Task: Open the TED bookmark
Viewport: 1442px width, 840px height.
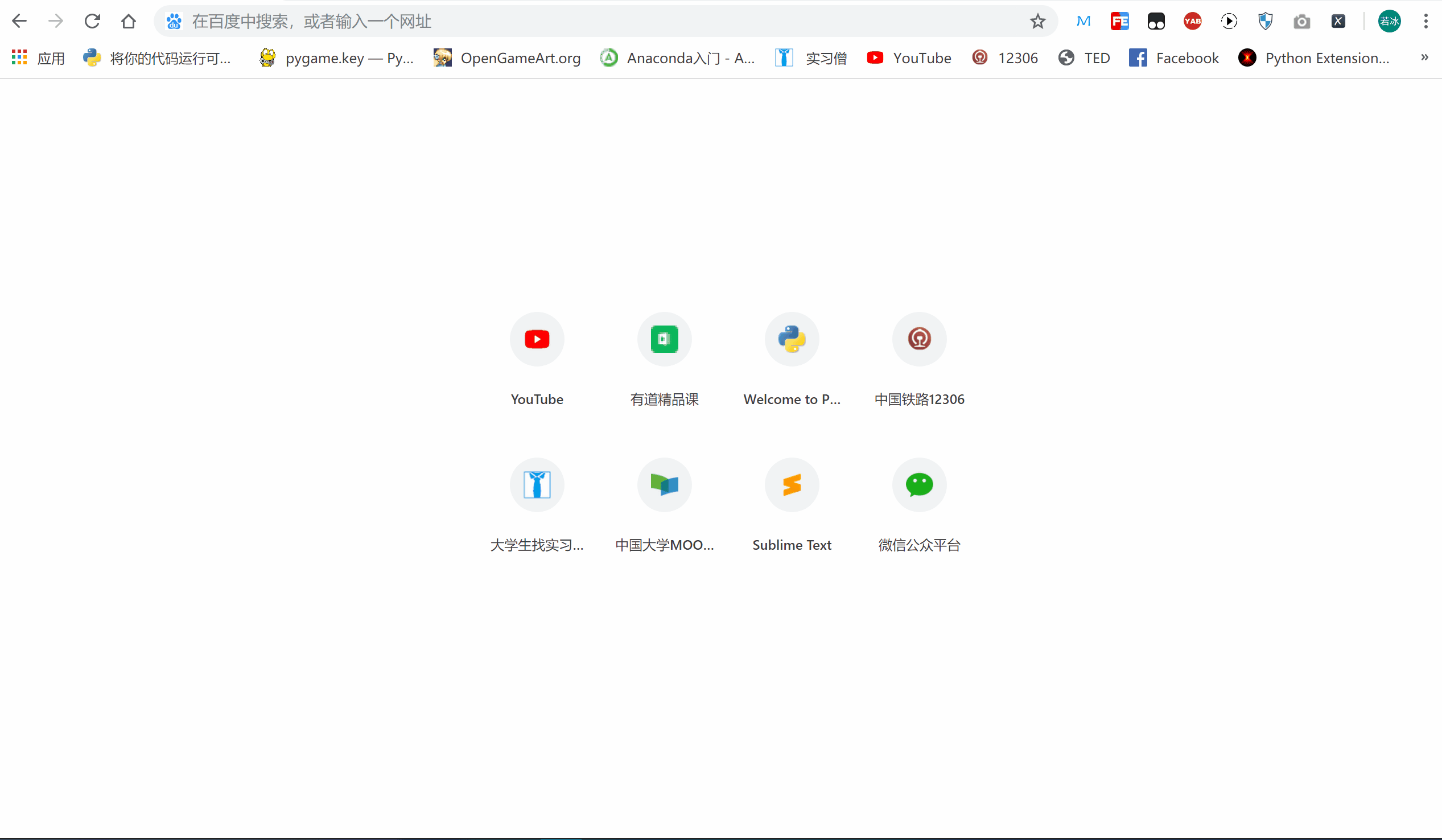Action: click(x=1084, y=58)
